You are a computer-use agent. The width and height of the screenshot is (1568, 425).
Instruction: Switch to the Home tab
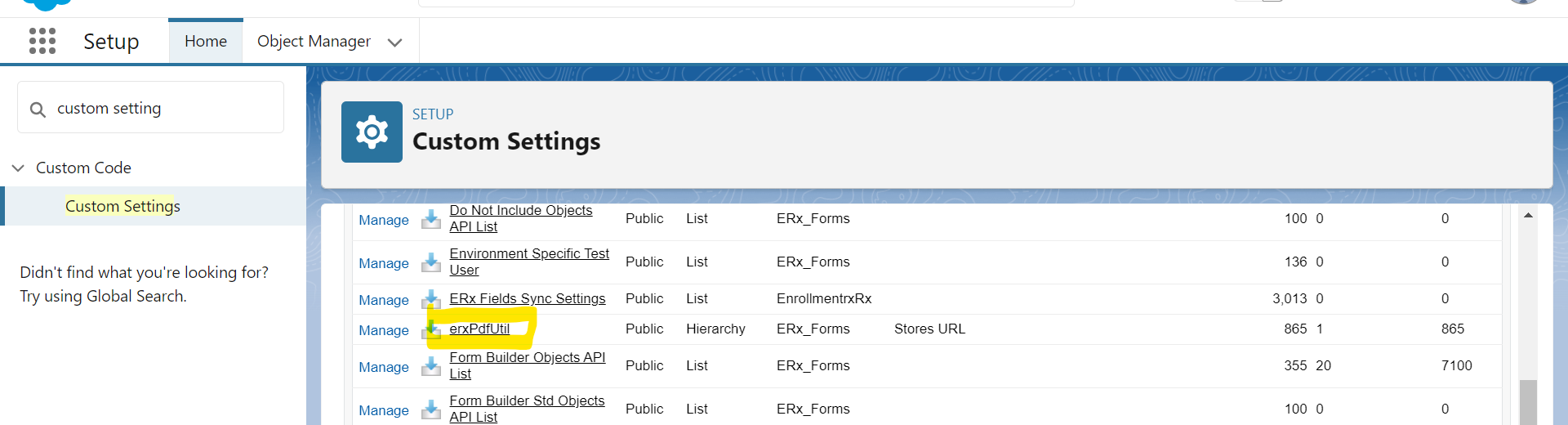tap(206, 42)
